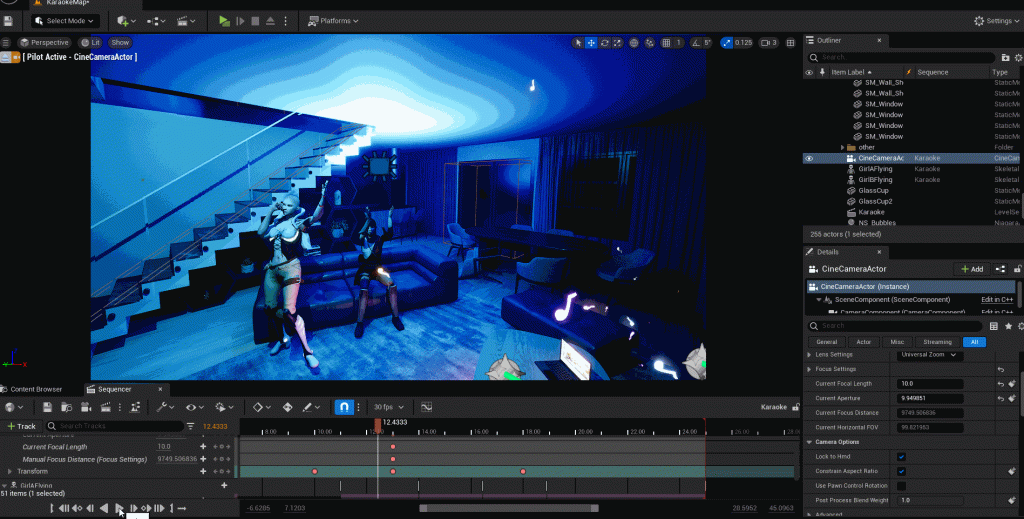Hide CineCameraActor using its eye icon

809,158
